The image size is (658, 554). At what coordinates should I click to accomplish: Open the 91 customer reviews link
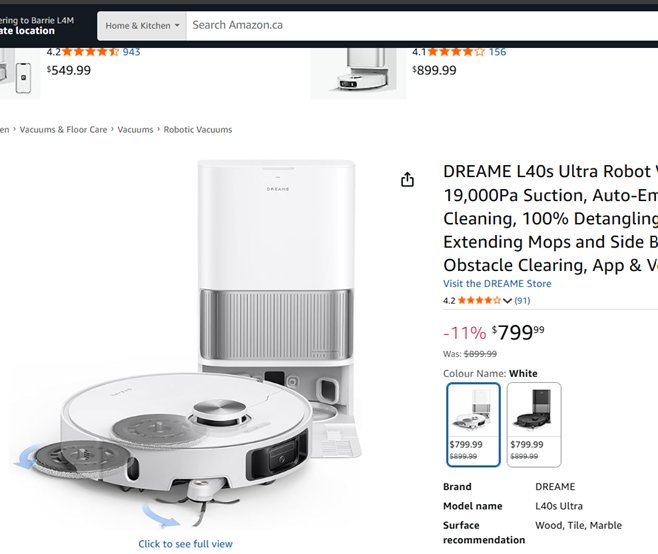click(522, 301)
